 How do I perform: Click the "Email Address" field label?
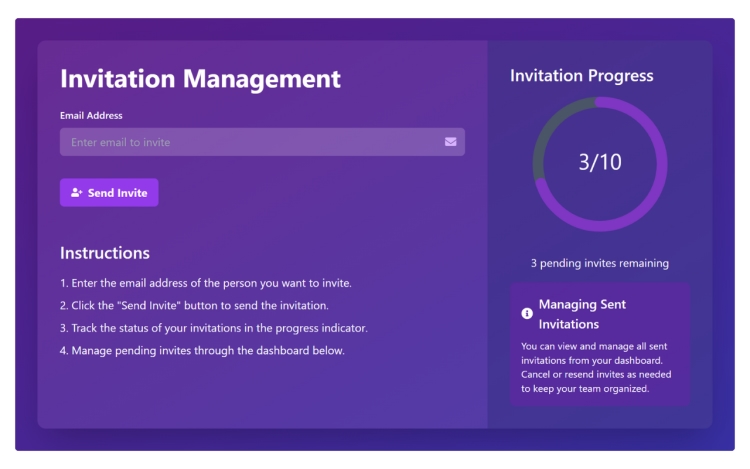[x=91, y=116]
